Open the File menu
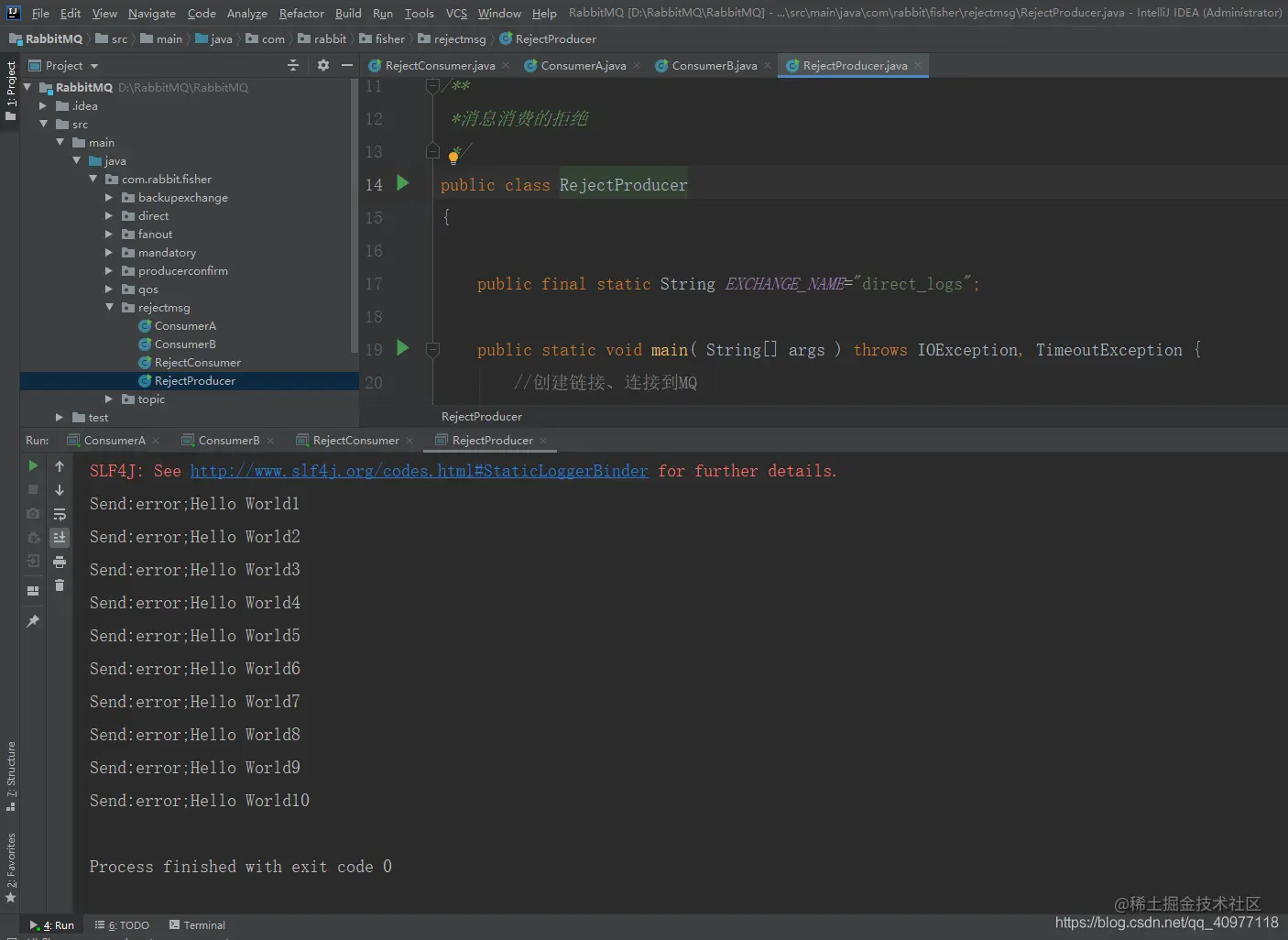This screenshot has width=1288, height=940. tap(40, 13)
